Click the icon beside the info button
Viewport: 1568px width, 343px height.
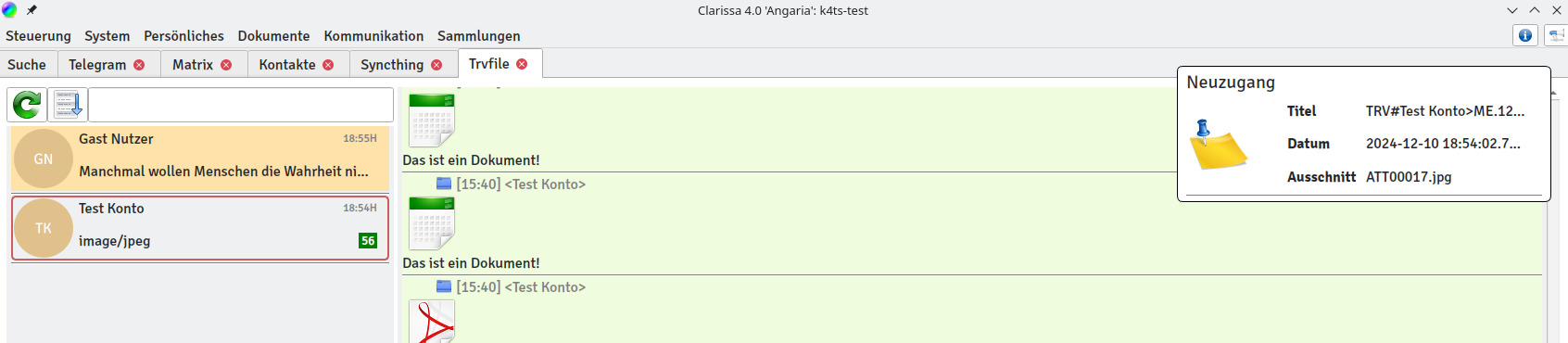[x=1556, y=35]
